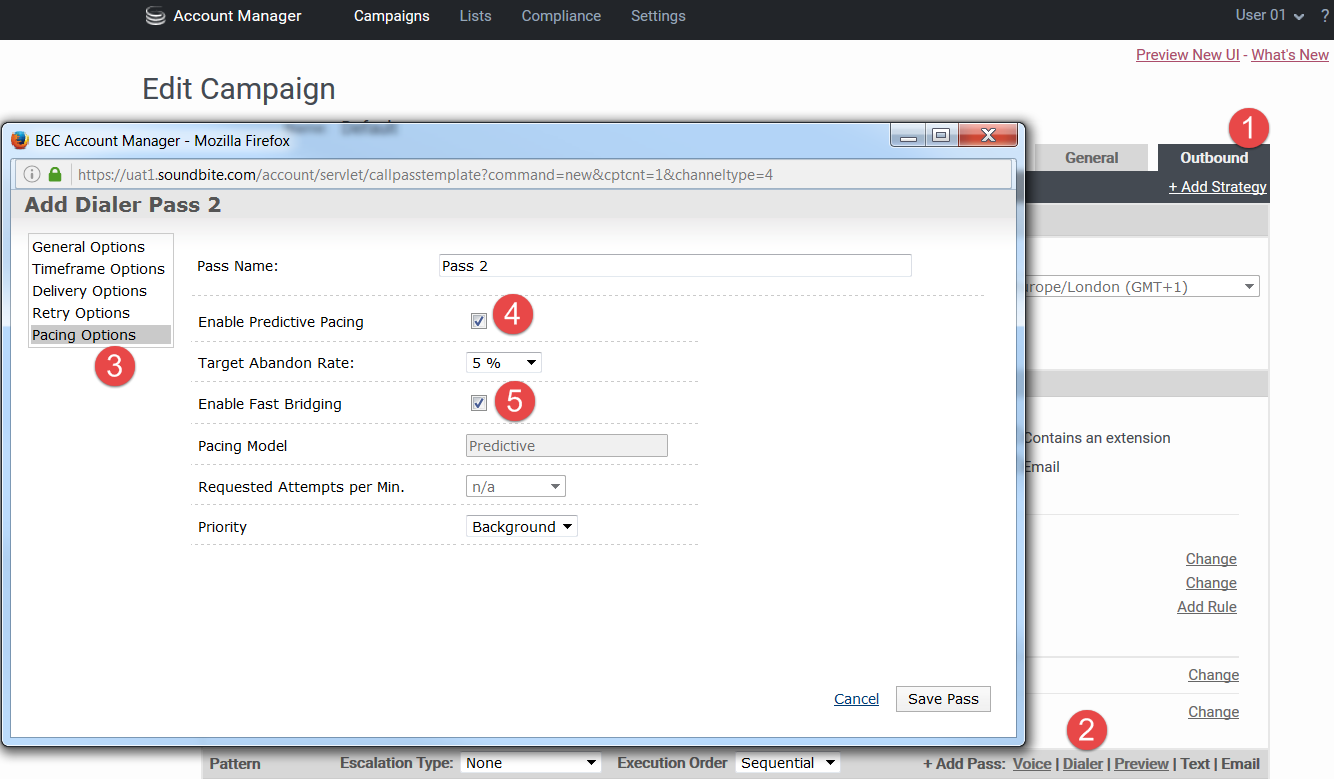
Task: Maximize the BEC Account Manager popup window
Action: [x=940, y=135]
